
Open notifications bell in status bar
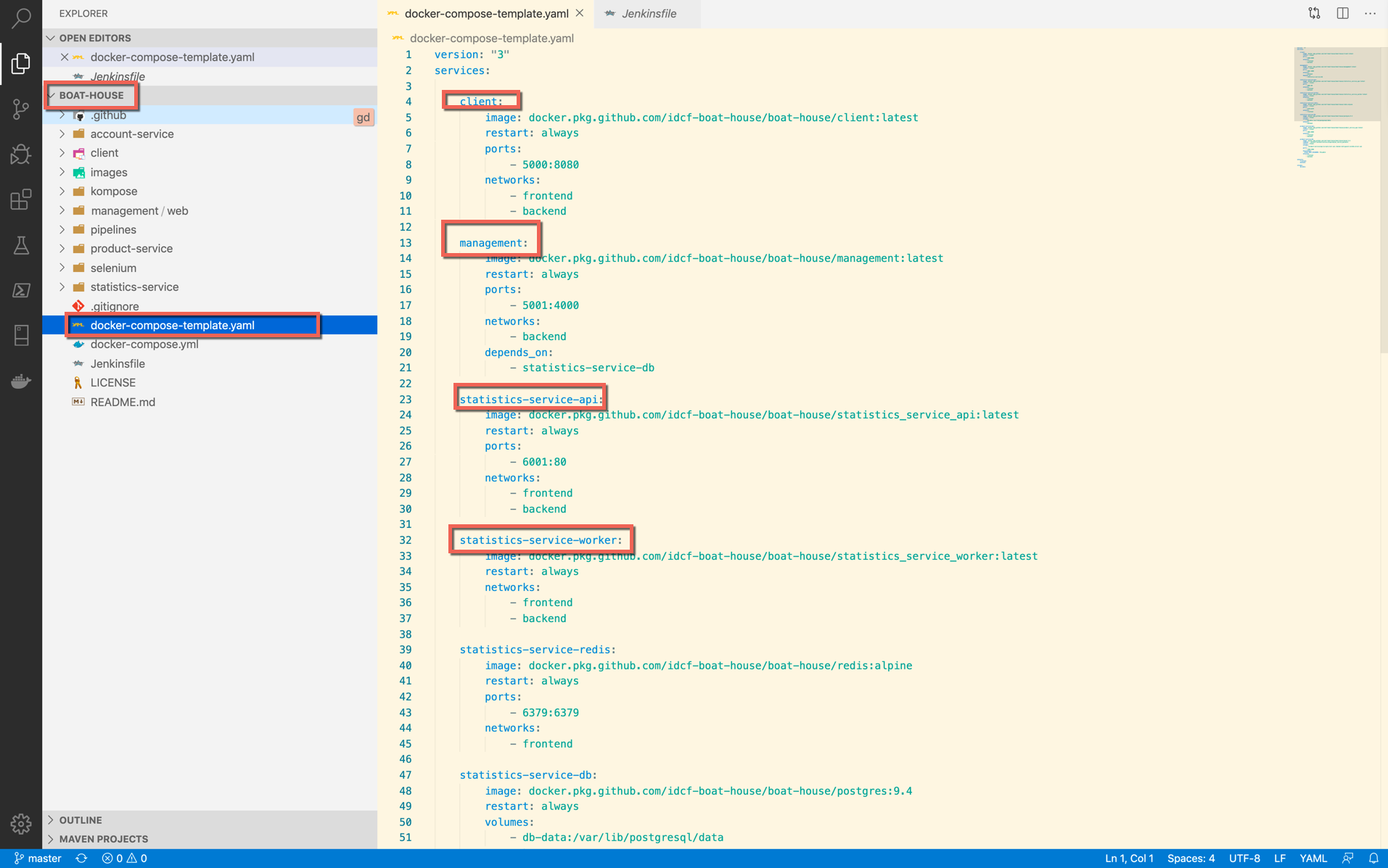[x=1373, y=859]
